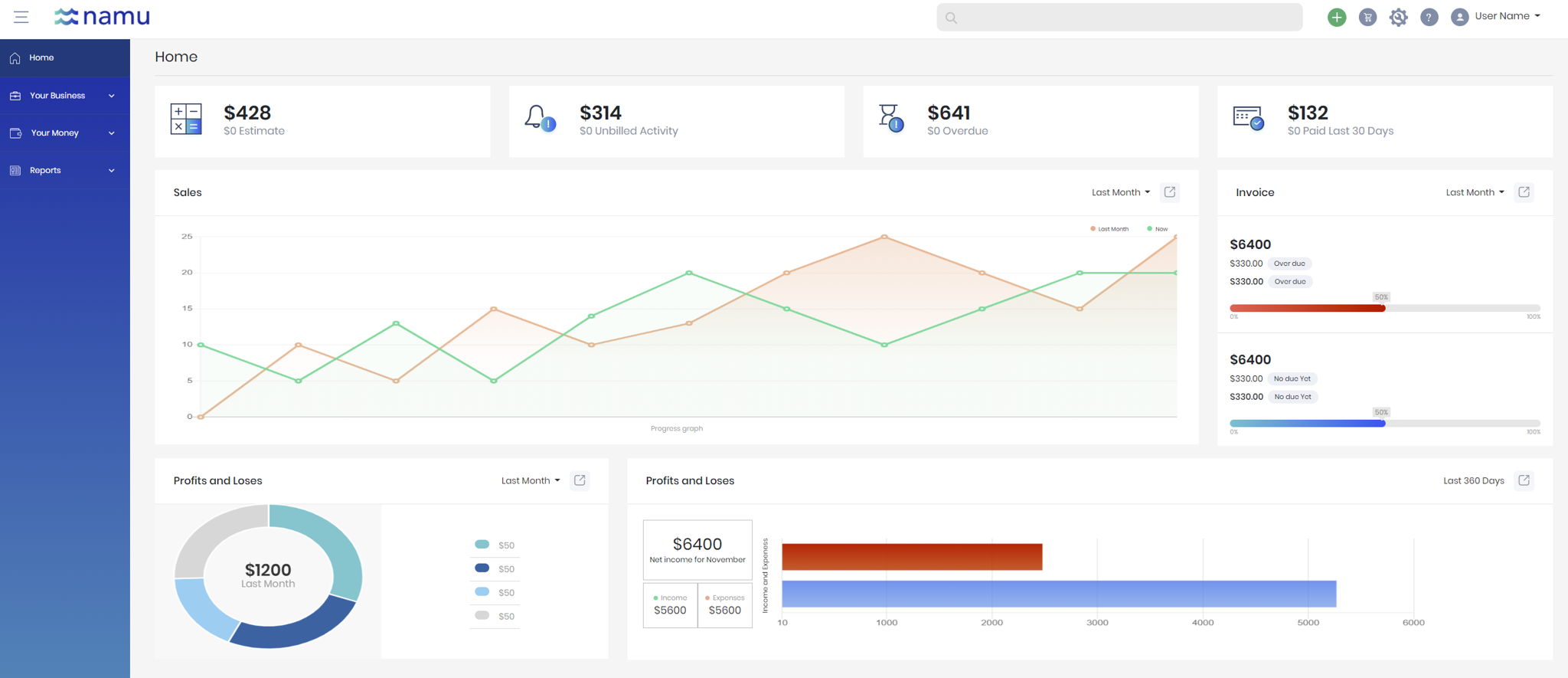The width and height of the screenshot is (1568, 678).
Task: Click the green plus add icon
Action: tap(1337, 17)
